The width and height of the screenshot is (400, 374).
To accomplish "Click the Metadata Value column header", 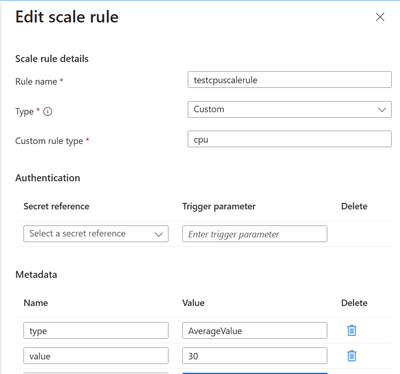I will [x=193, y=303].
